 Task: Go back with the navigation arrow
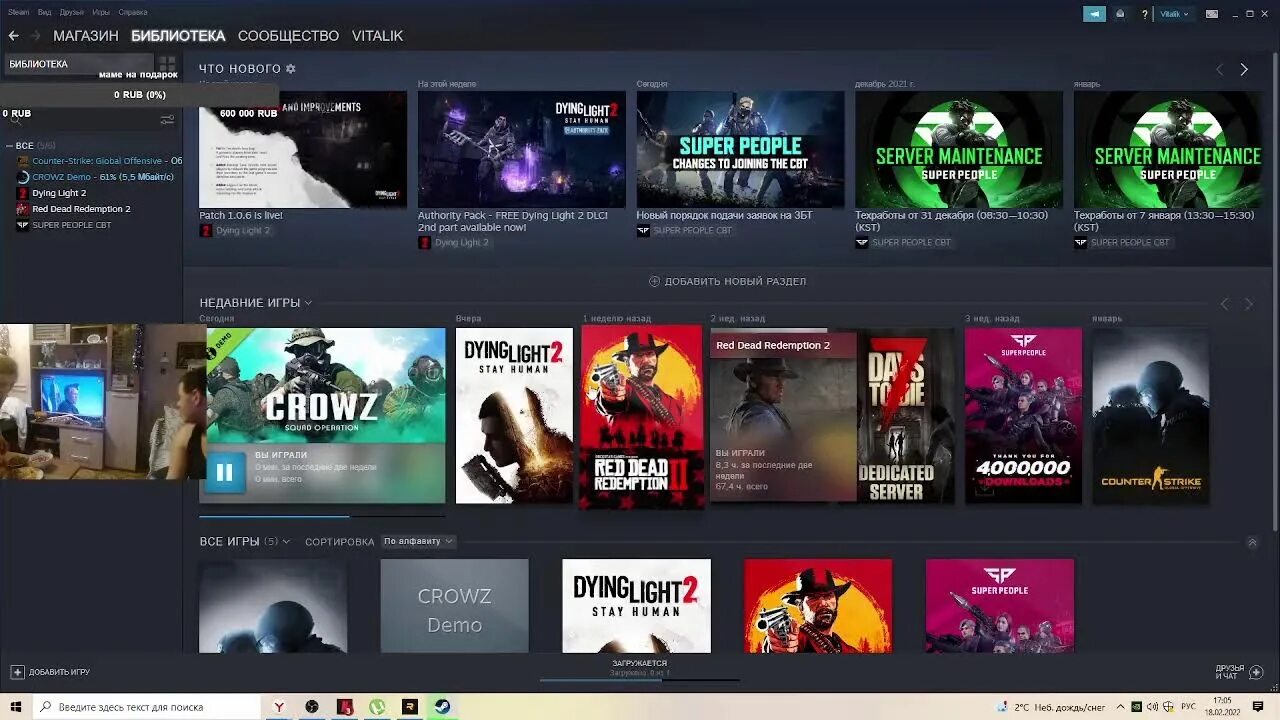coord(13,36)
